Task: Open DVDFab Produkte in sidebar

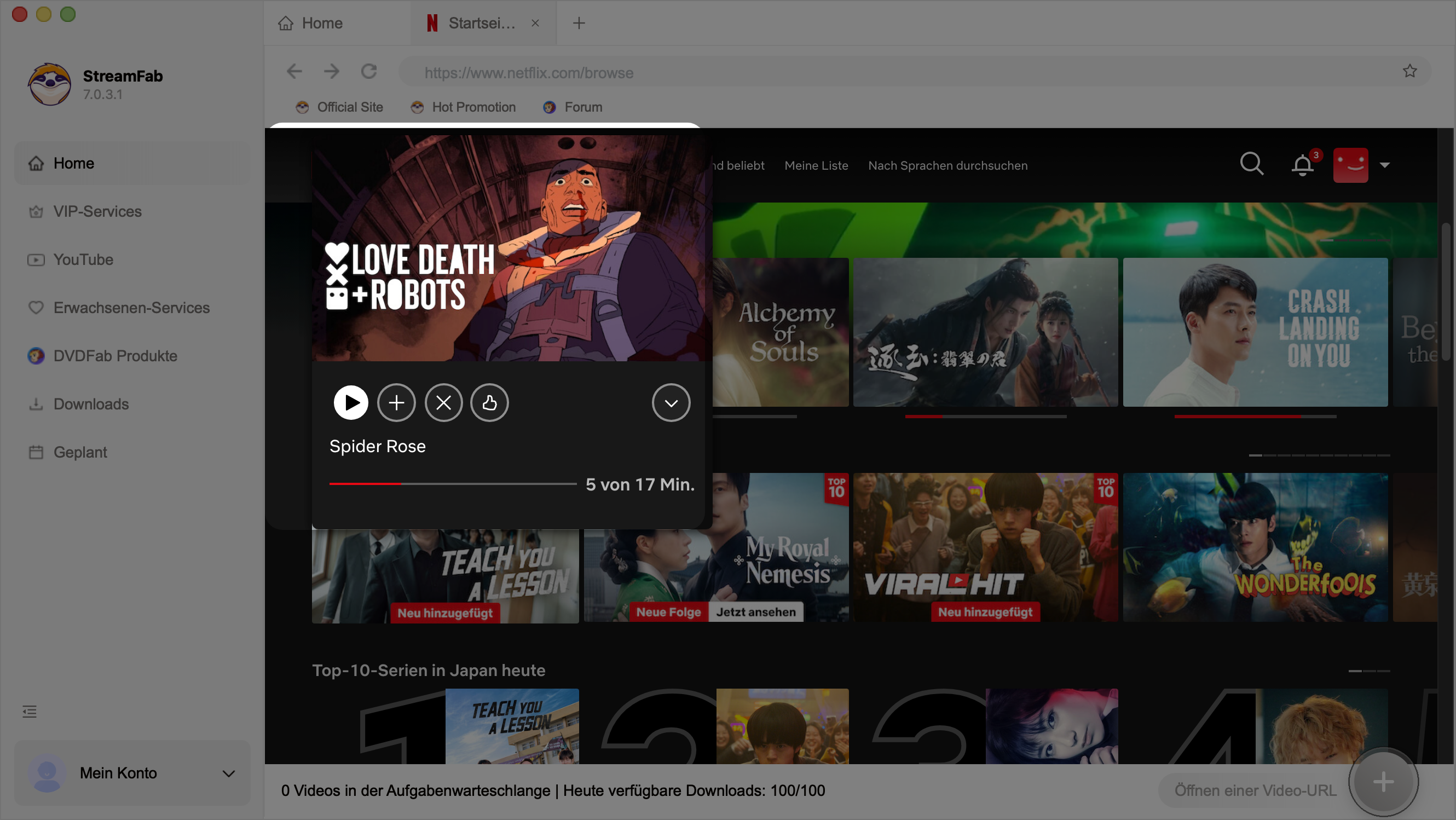Action: [132, 356]
